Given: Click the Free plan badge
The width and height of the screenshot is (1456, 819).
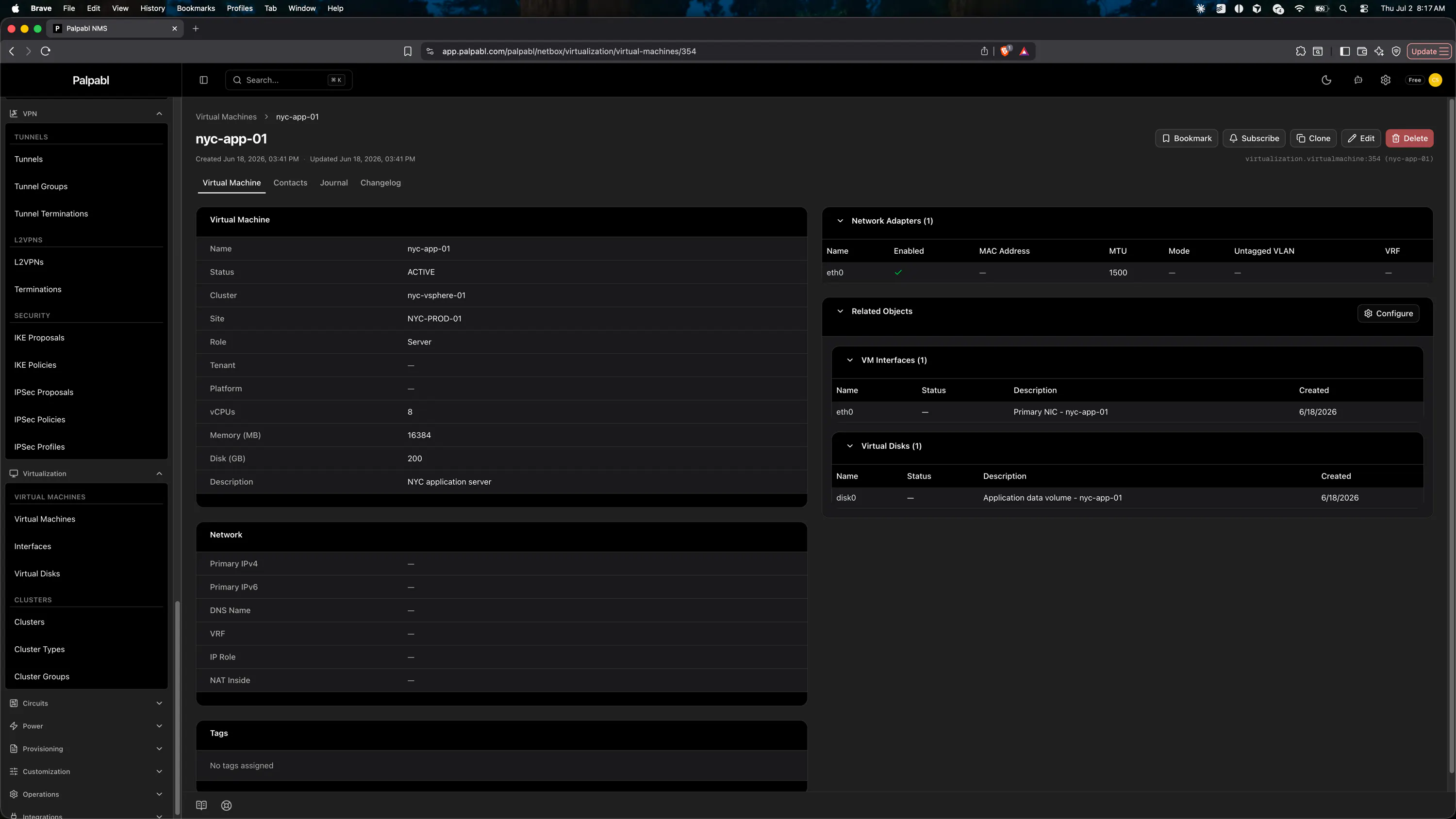Looking at the screenshot, I should 1415,80.
